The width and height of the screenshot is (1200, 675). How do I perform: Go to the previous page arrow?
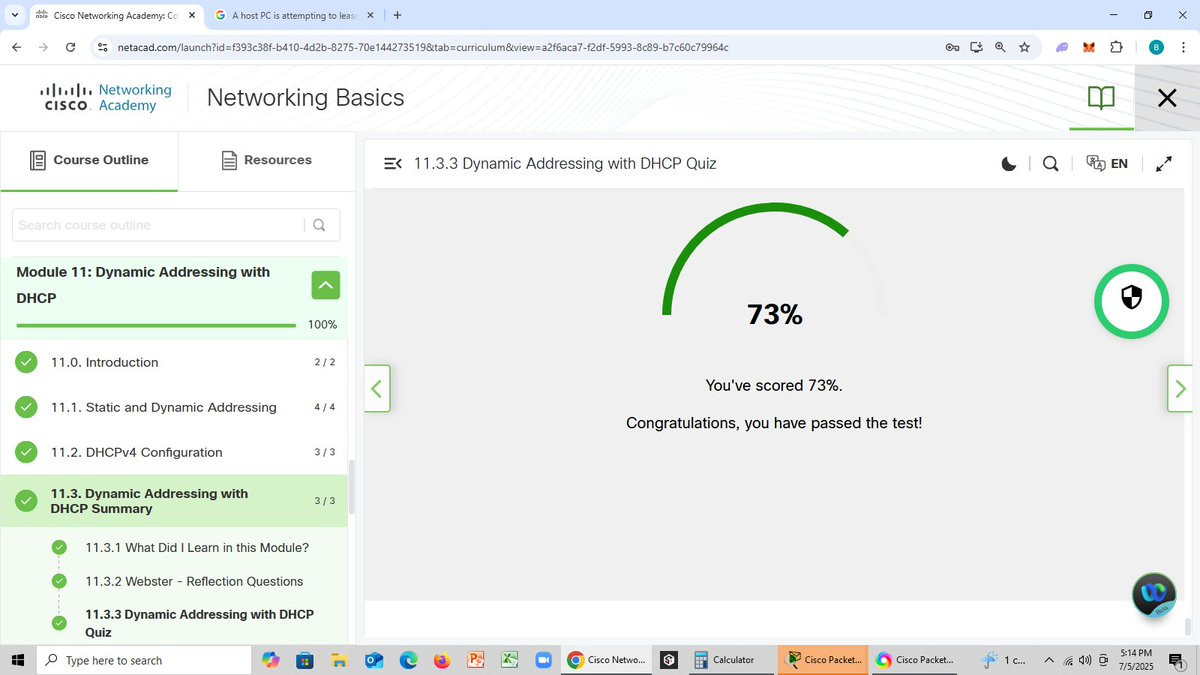(377, 388)
